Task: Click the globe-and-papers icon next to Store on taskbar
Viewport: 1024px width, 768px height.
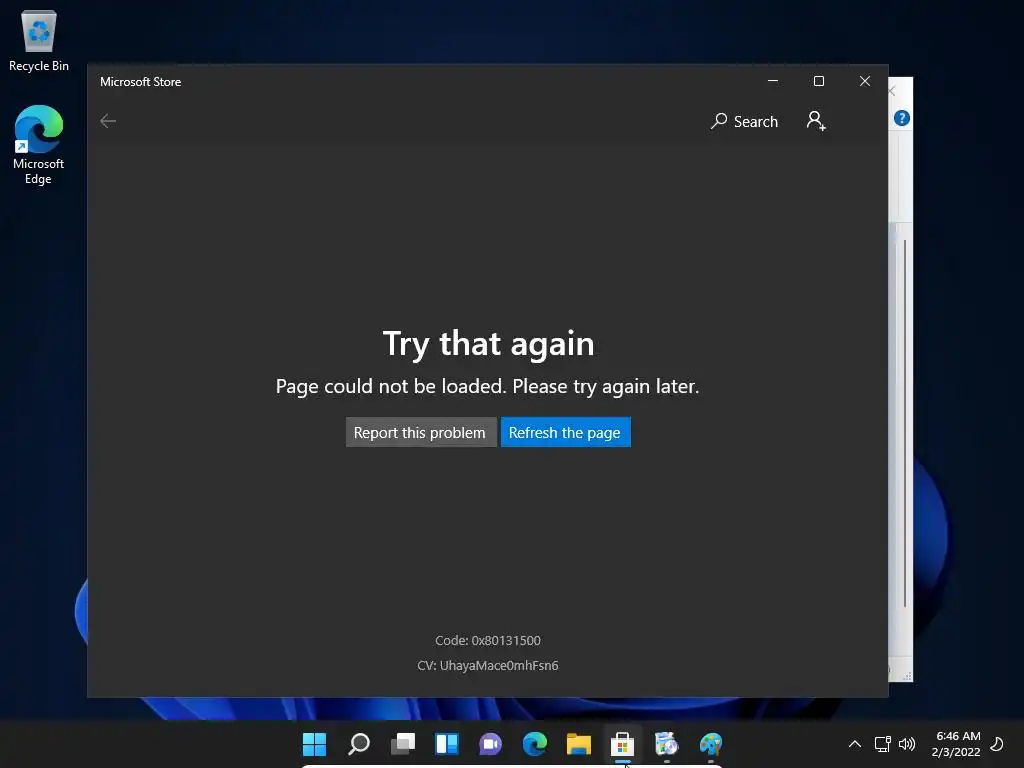Action: coord(667,744)
